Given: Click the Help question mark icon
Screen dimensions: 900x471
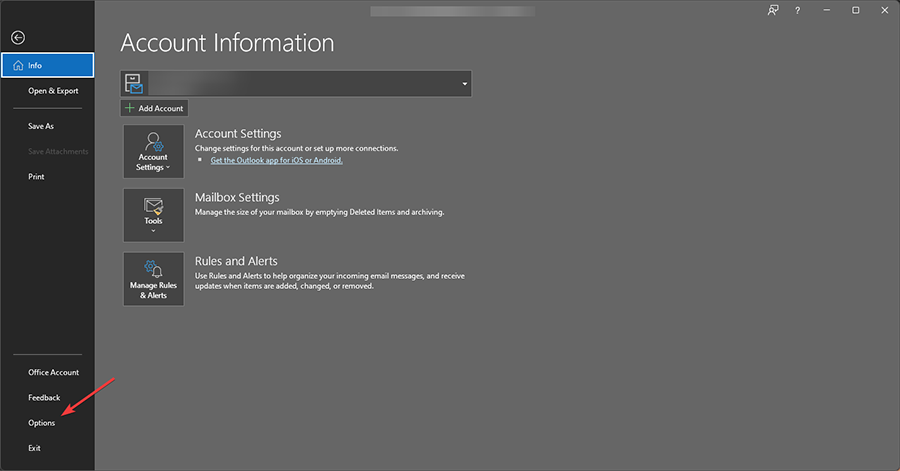Looking at the screenshot, I should point(797,10).
